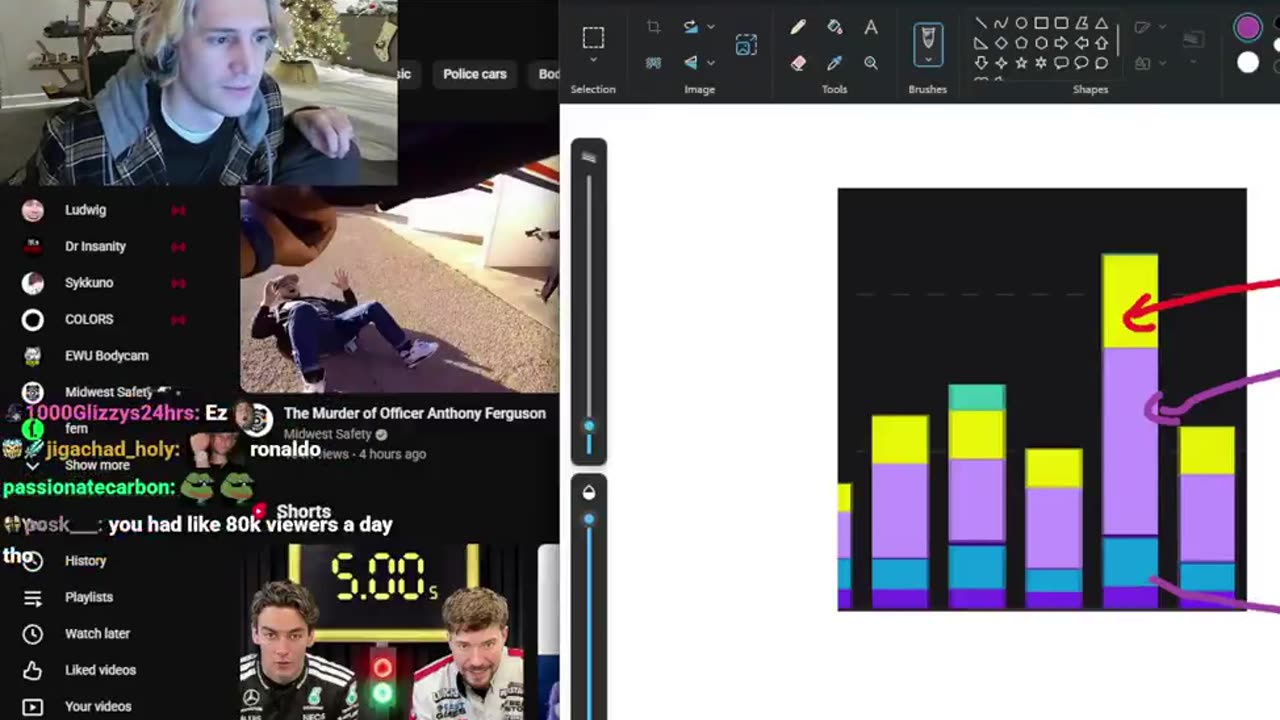Select the rectangular Selection tool in Paint
Image resolution: width=1280 pixels, height=720 pixels.
click(x=593, y=38)
